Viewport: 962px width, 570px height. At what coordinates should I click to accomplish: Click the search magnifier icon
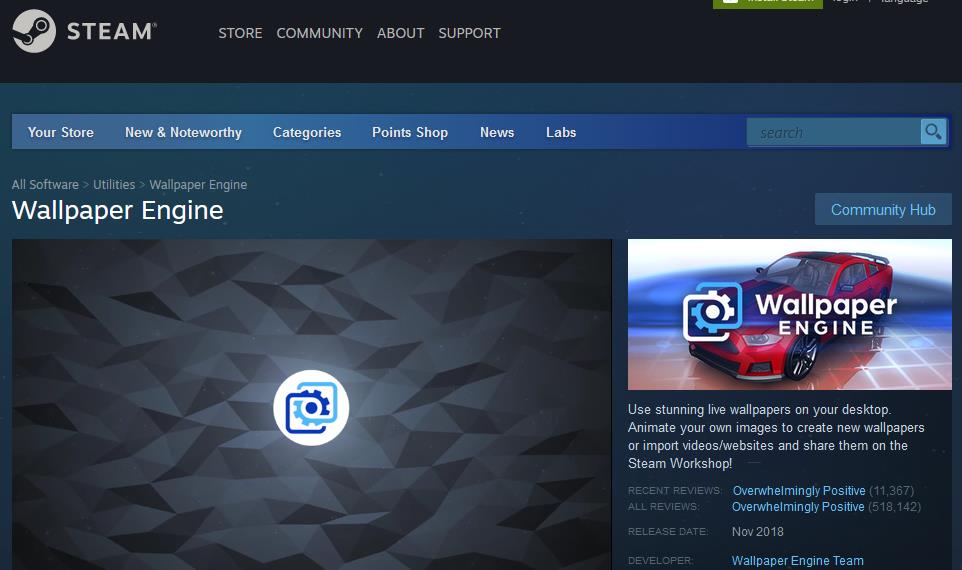point(933,131)
